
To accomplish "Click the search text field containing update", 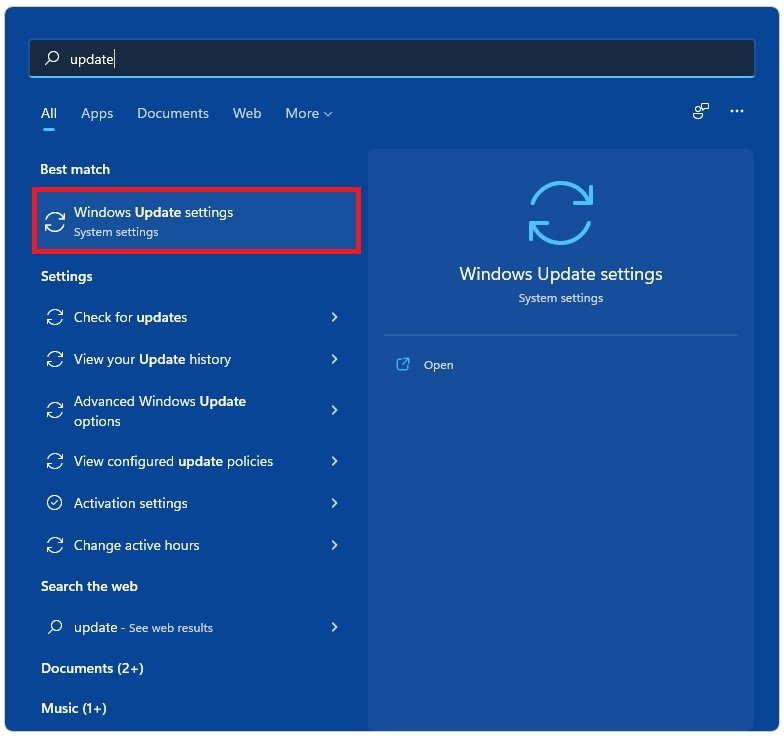I will pos(400,59).
